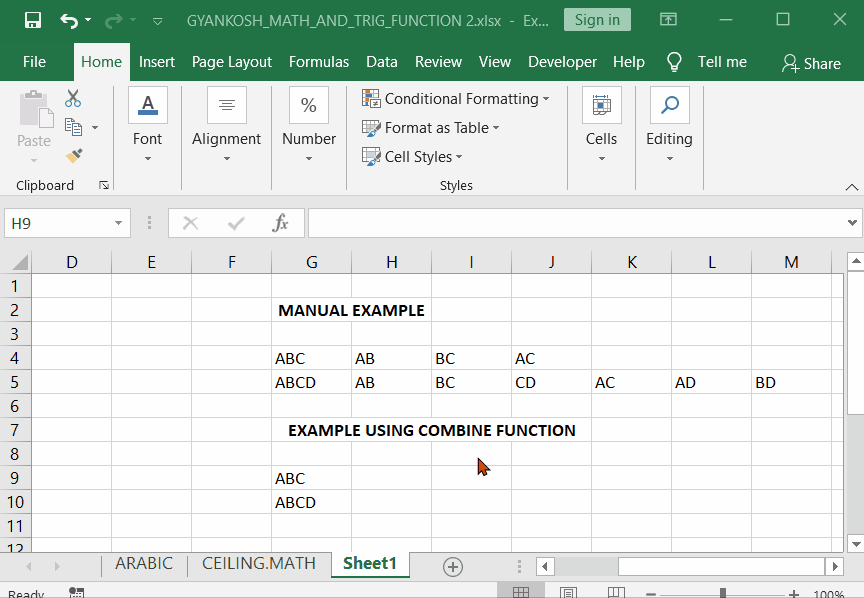The image size is (864, 598).
Task: Select the Format Painter brush icon
Action: point(74,155)
